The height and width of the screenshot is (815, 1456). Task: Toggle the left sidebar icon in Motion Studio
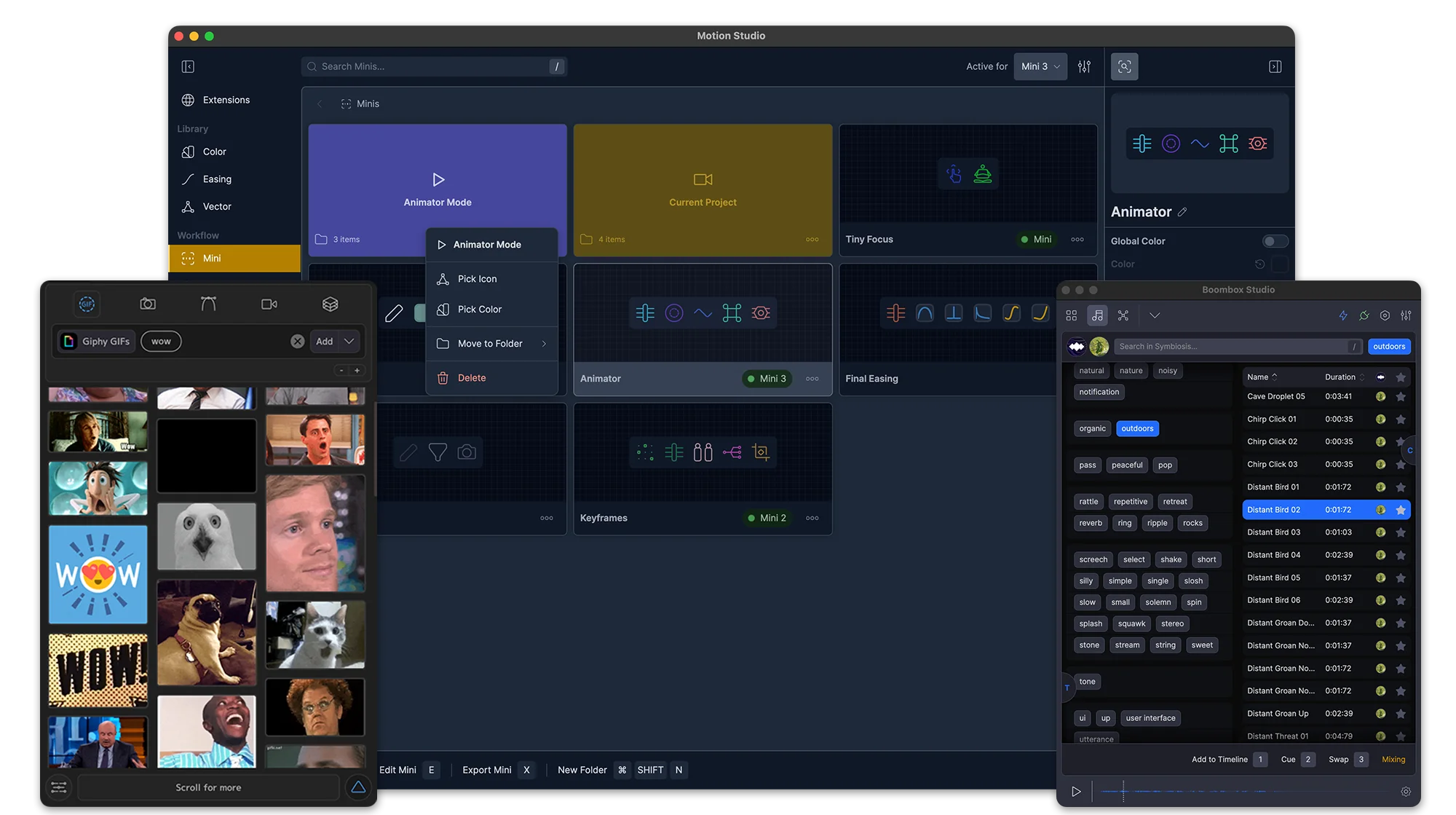(x=188, y=66)
